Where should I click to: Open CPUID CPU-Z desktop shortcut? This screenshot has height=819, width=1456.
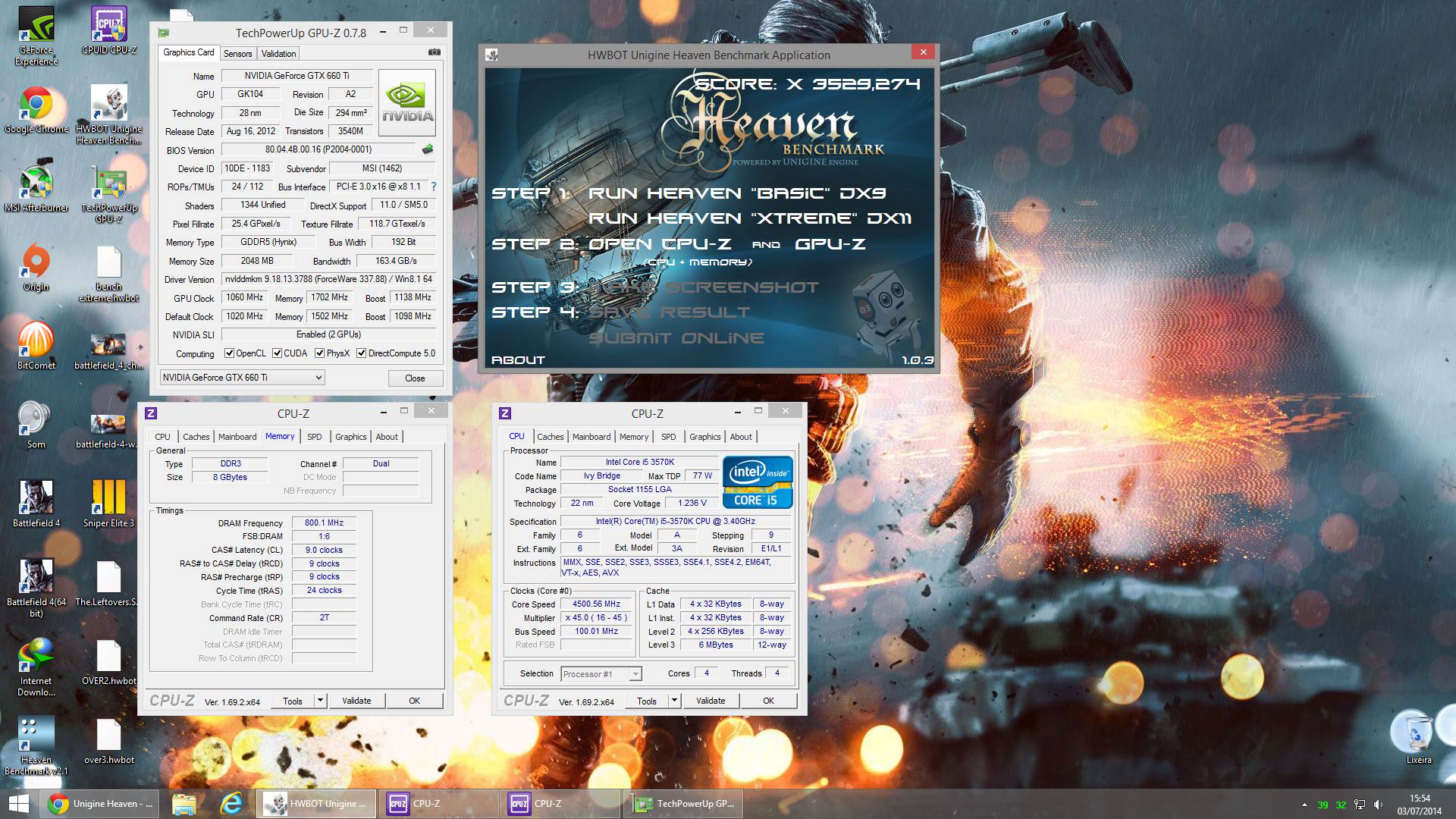click(x=108, y=31)
